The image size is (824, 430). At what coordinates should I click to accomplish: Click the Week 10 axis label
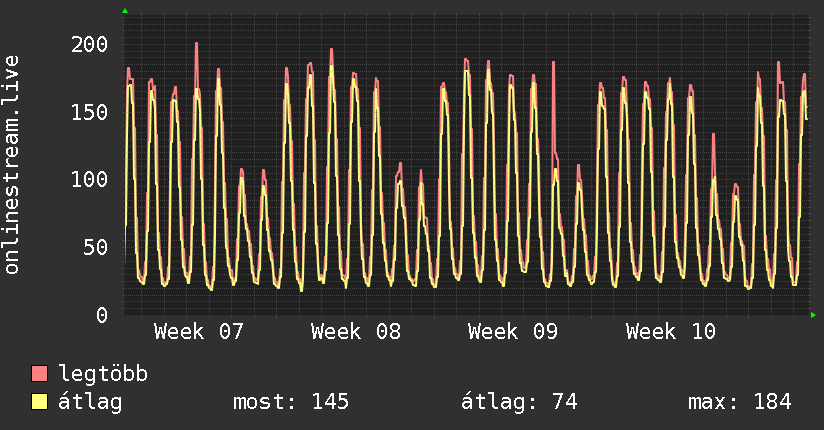tap(671, 332)
